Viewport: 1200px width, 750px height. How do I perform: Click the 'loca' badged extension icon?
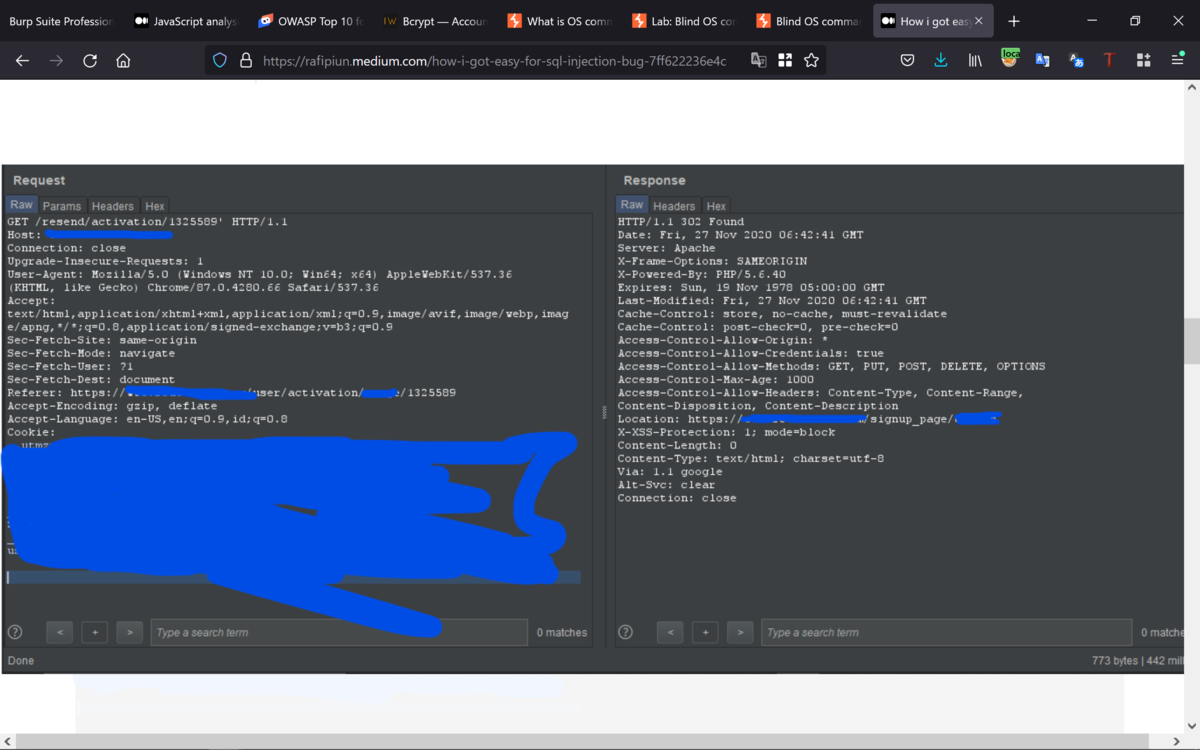coord(1010,59)
